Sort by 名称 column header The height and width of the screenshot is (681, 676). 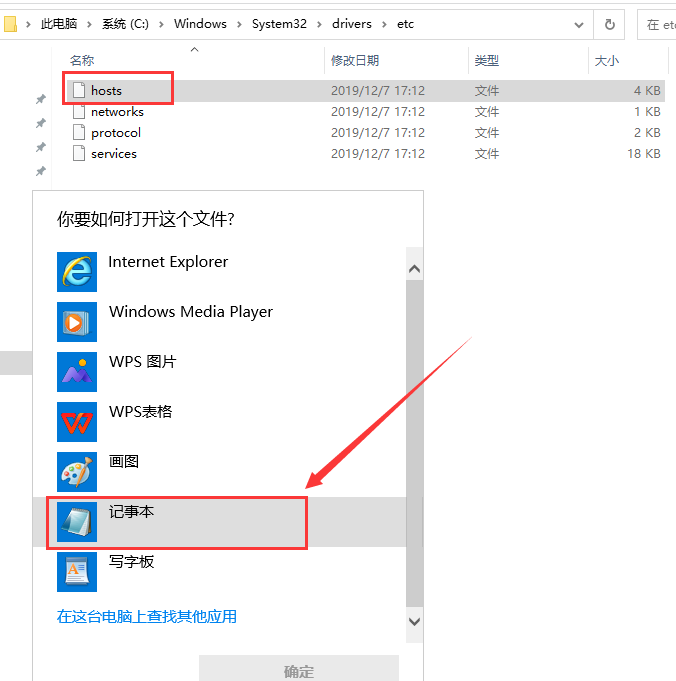[x=82, y=60]
